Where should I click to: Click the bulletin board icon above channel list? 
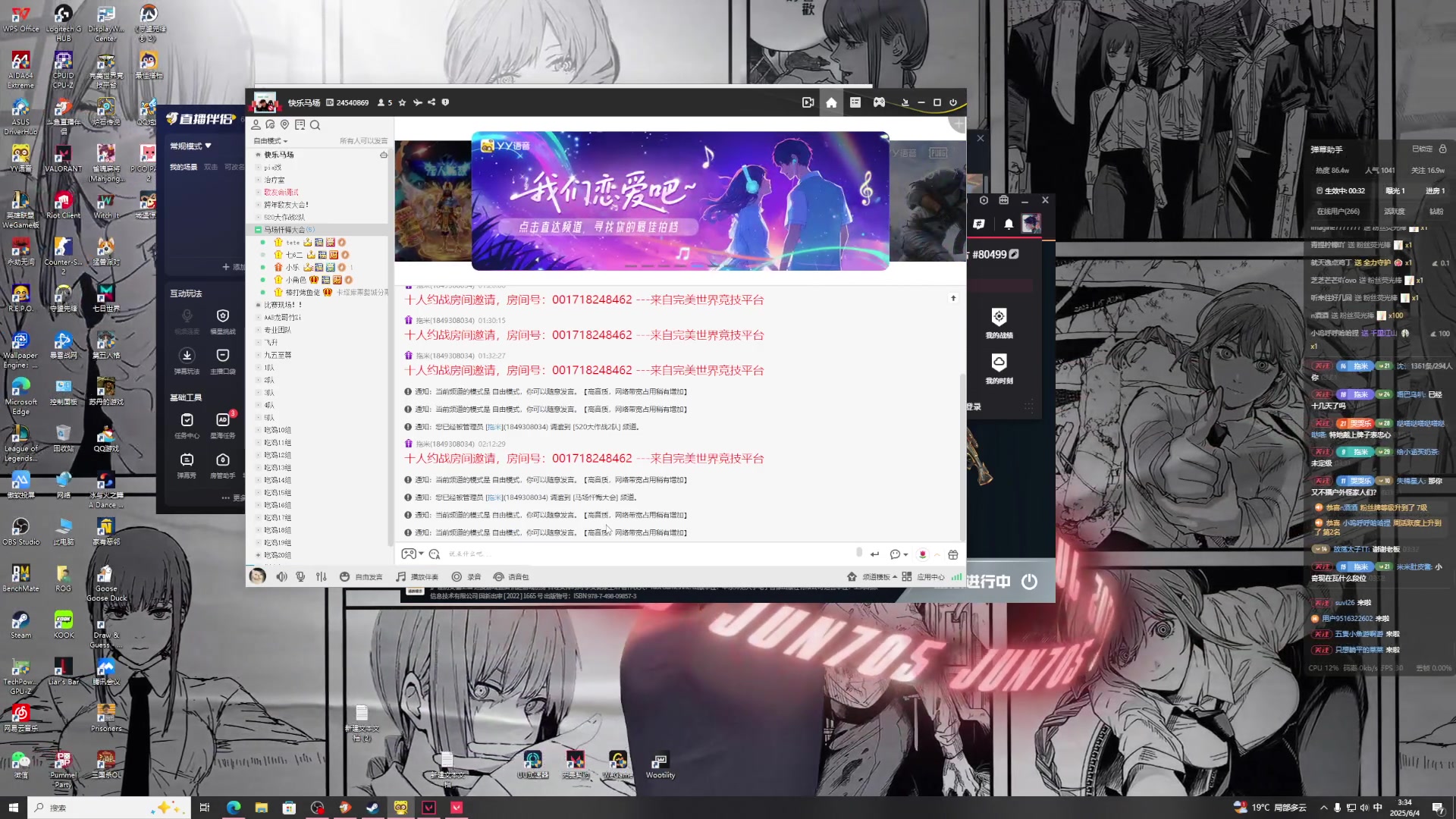[300, 125]
